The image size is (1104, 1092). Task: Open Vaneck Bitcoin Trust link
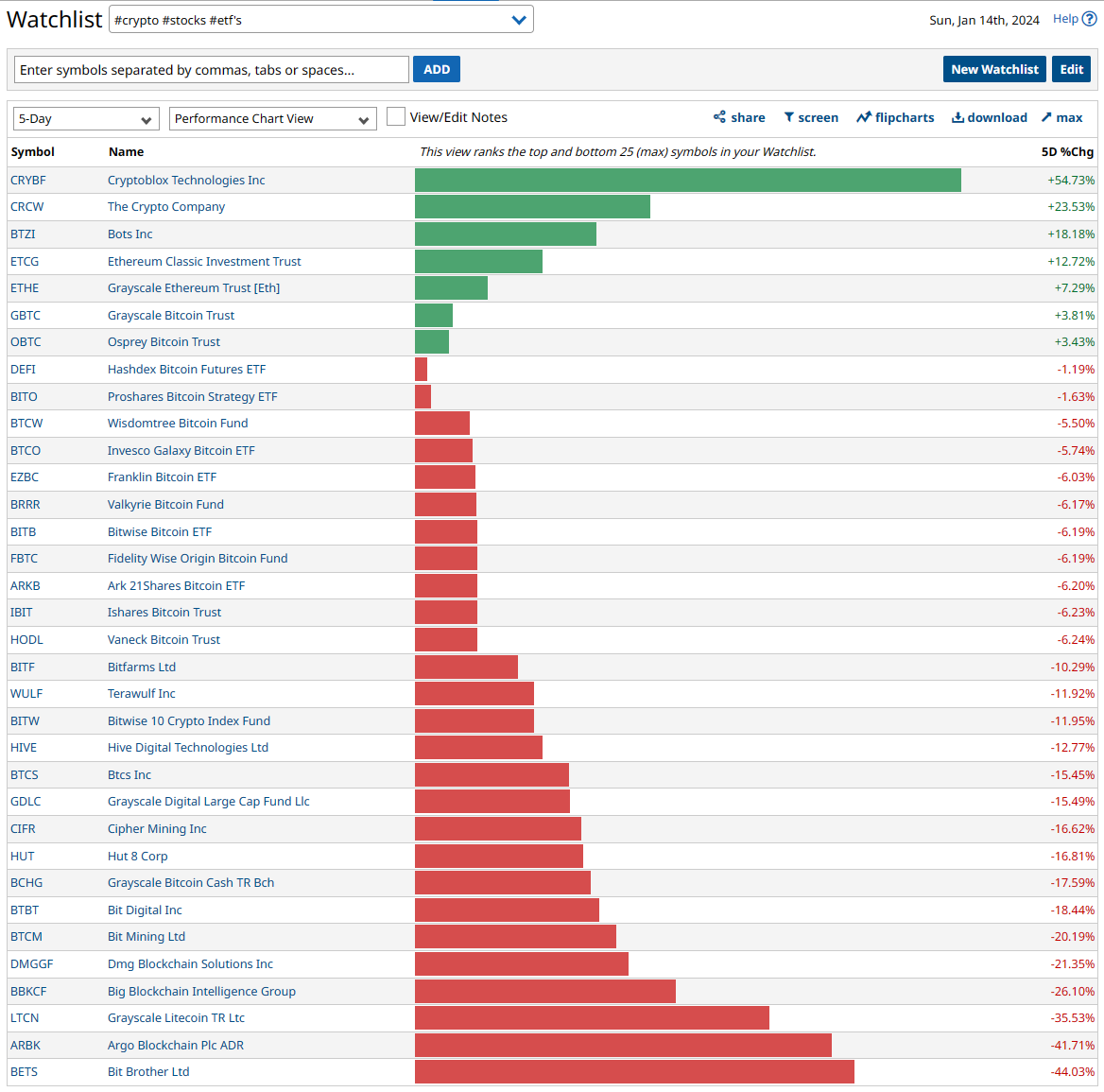[164, 640]
